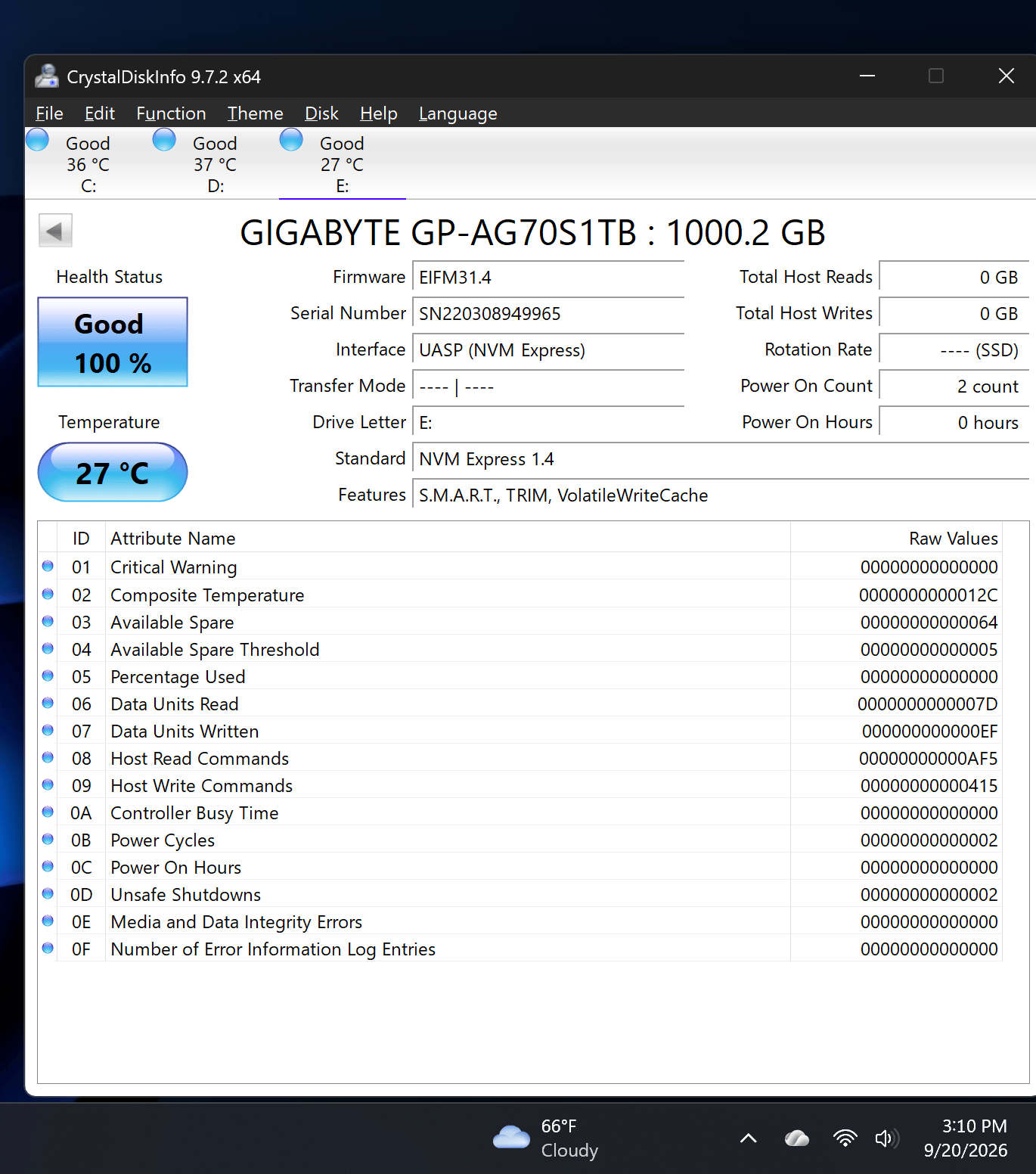Open the Theme menu
Image resolution: width=1036 pixels, height=1174 pixels.
pos(255,113)
